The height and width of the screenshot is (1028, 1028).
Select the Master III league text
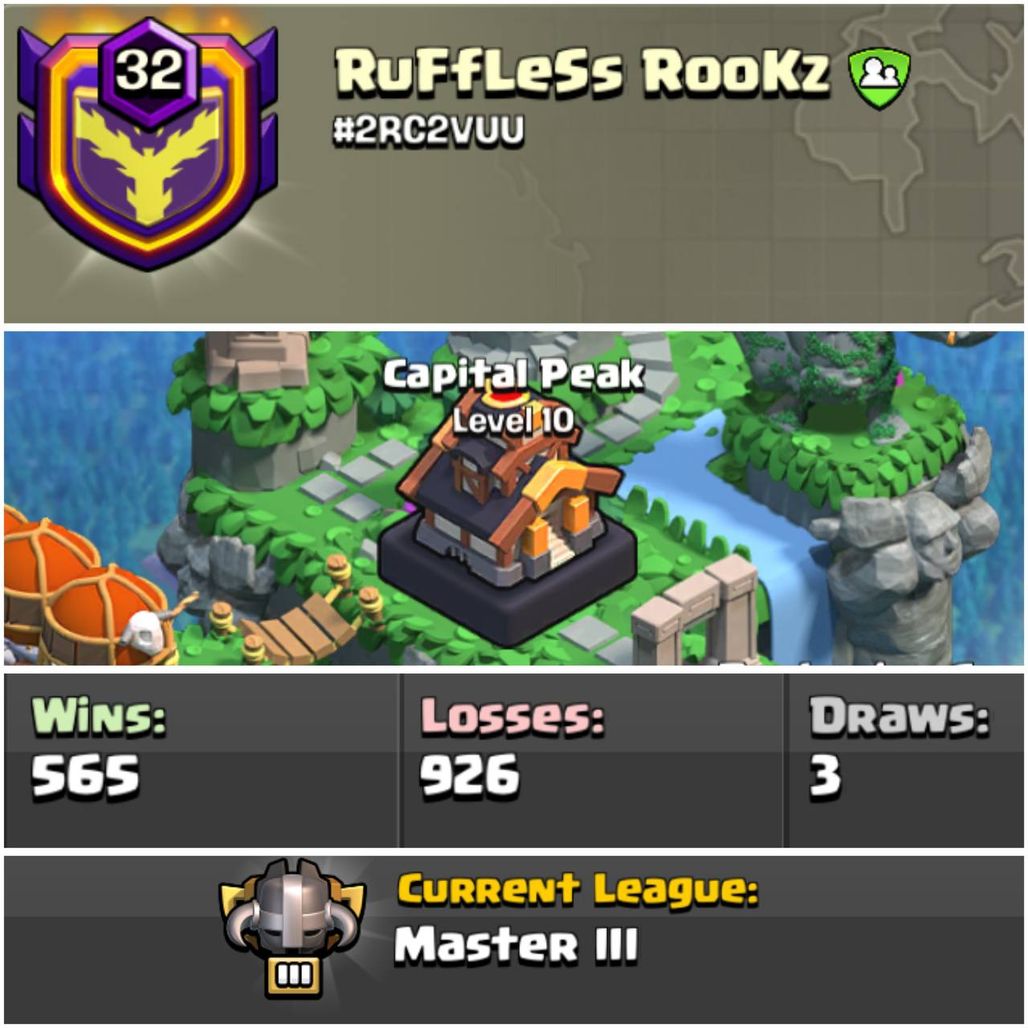515,944
